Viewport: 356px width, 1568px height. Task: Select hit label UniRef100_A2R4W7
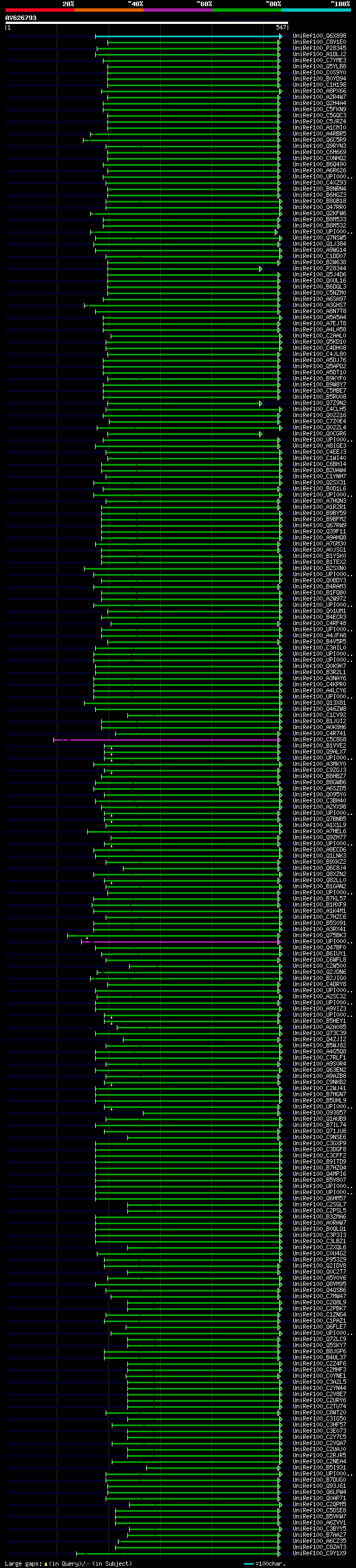pyautogui.click(x=319, y=97)
